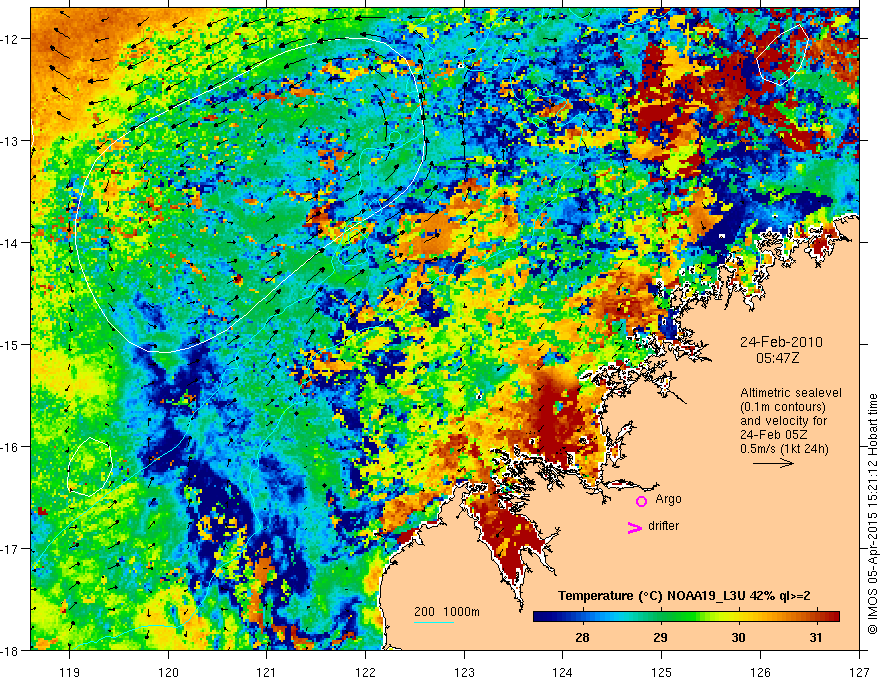Click the date label 24-Feb-2010

pyautogui.click(x=781, y=342)
